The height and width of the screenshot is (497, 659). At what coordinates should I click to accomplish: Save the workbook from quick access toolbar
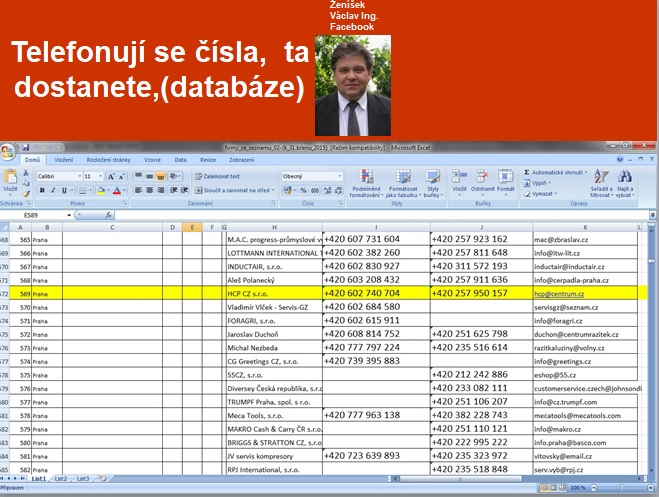coord(26,147)
